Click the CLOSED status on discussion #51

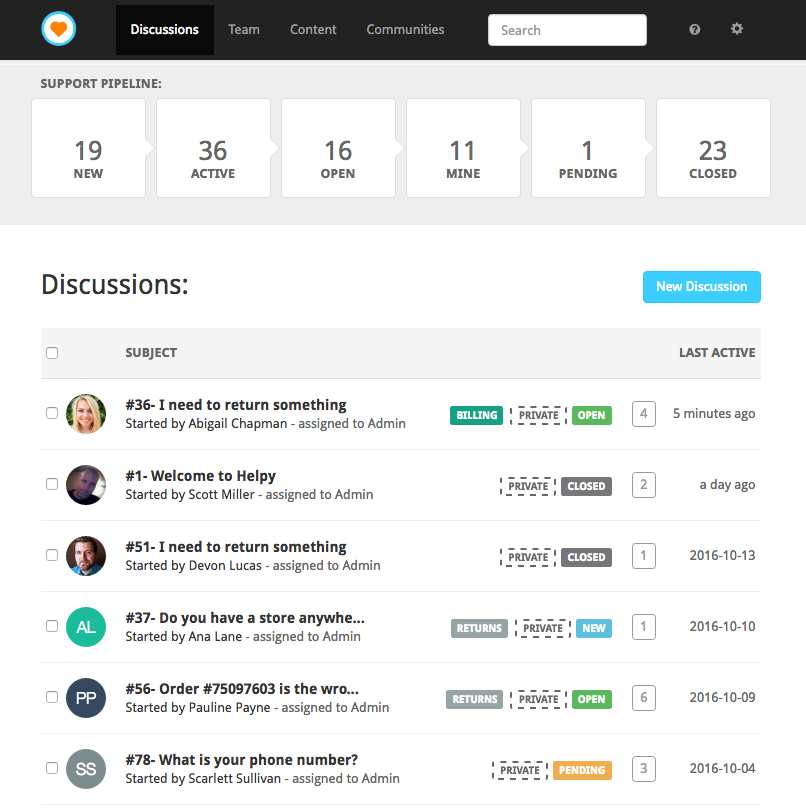(x=586, y=558)
